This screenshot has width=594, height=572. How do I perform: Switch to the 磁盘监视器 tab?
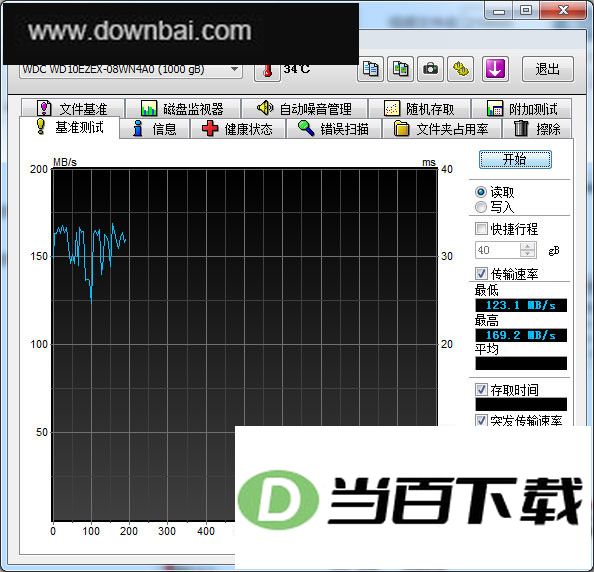(183, 109)
